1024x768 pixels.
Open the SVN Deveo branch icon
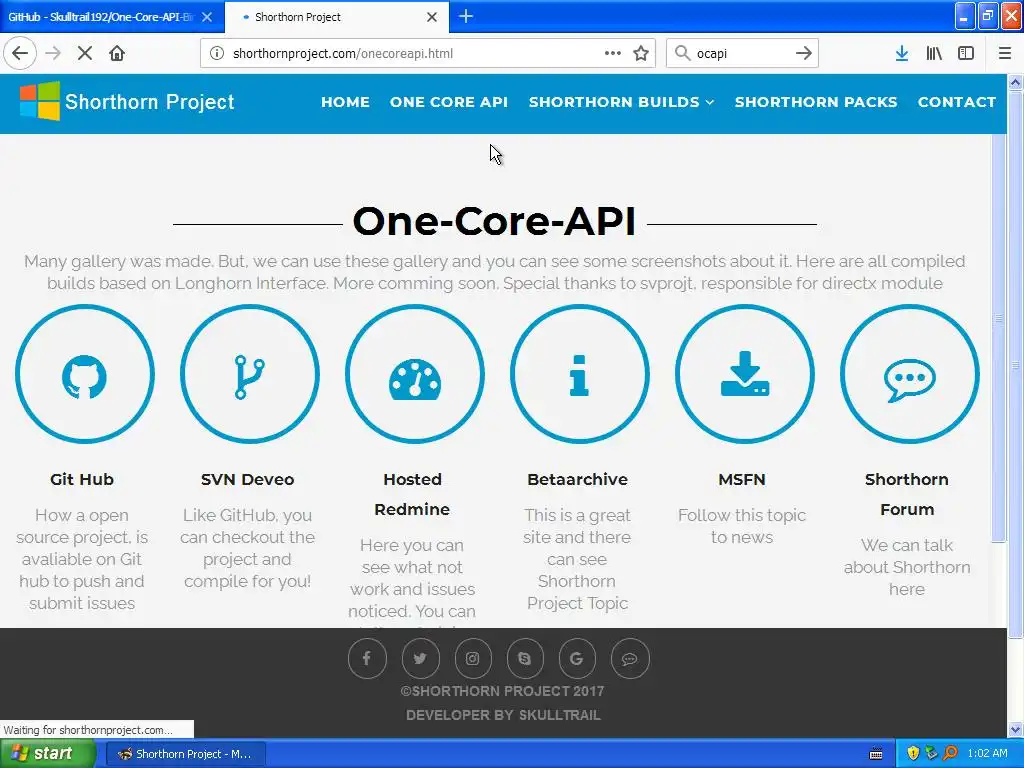pyautogui.click(x=249, y=374)
